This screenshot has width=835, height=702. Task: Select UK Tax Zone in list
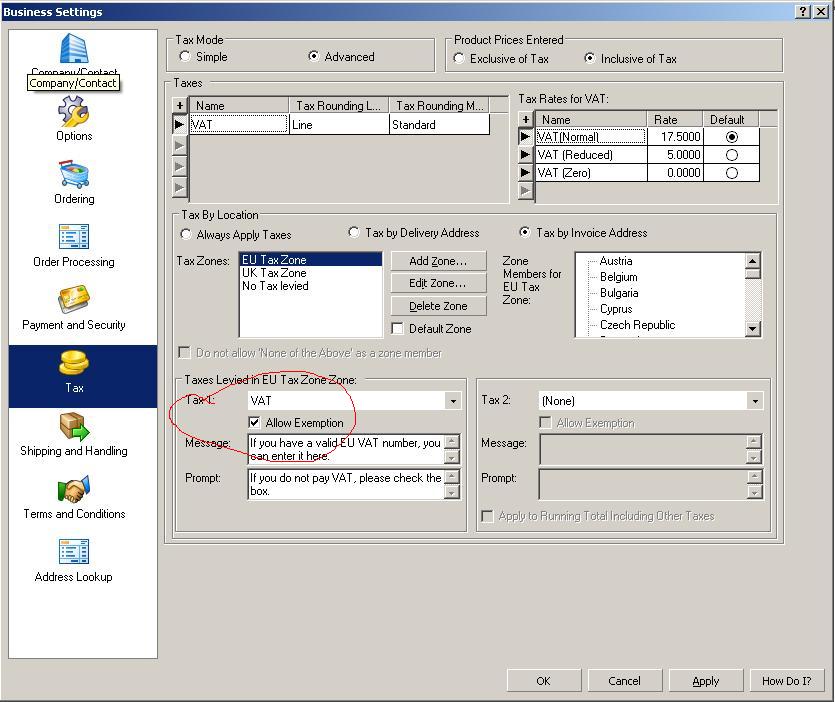point(274,273)
